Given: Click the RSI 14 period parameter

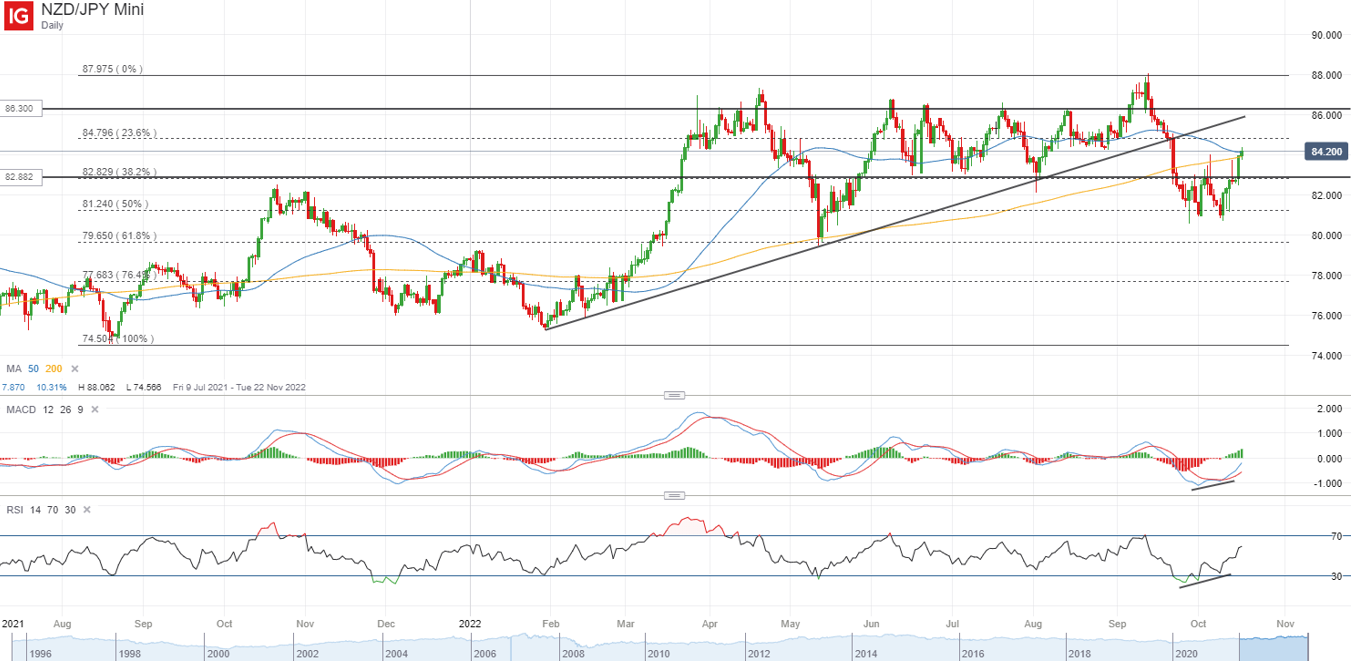Looking at the screenshot, I should point(34,510).
